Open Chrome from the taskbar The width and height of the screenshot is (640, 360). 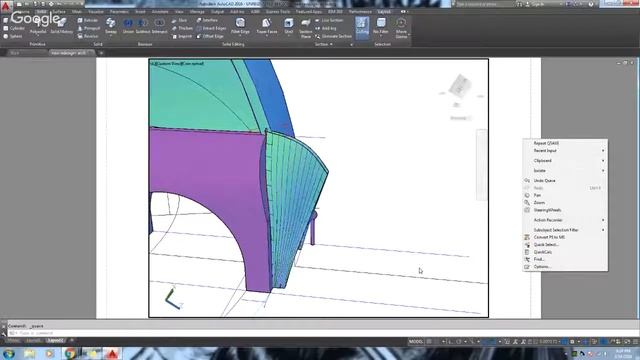[70, 353]
